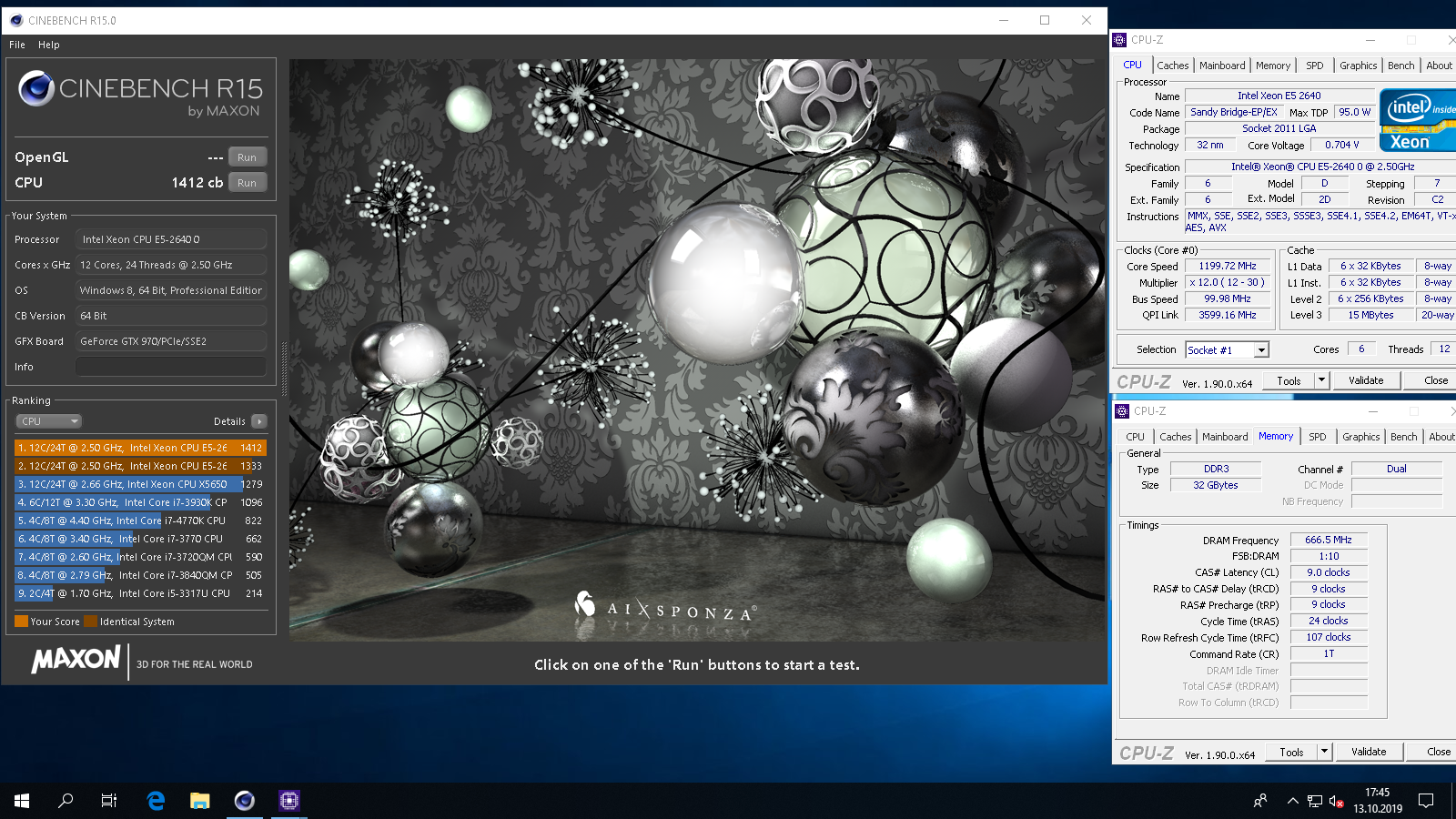Click Tools button in lower CPU-Z
Viewport: 1456px width, 819px height.
point(1291,752)
